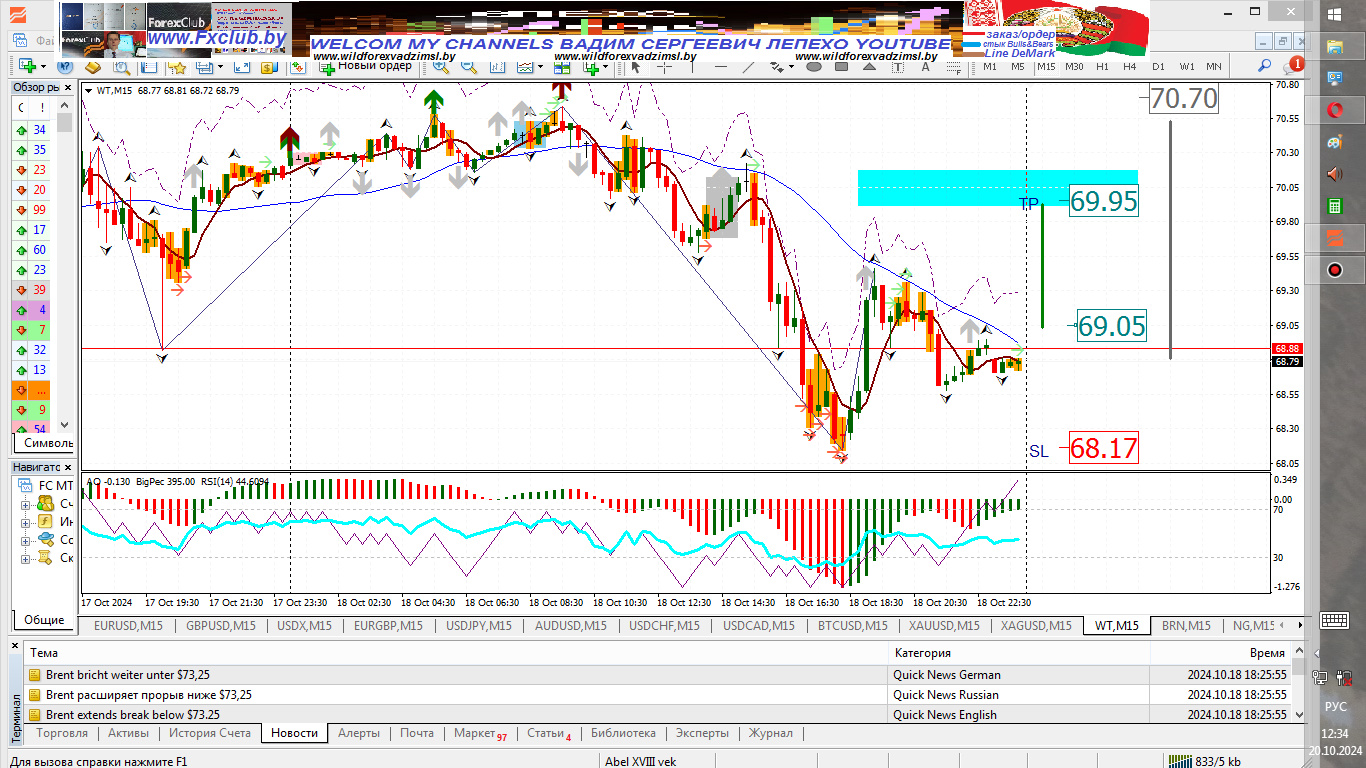The width and height of the screenshot is (1366, 768).
Task: Expand the indicators (f) tree node
Action: [x=26, y=522]
